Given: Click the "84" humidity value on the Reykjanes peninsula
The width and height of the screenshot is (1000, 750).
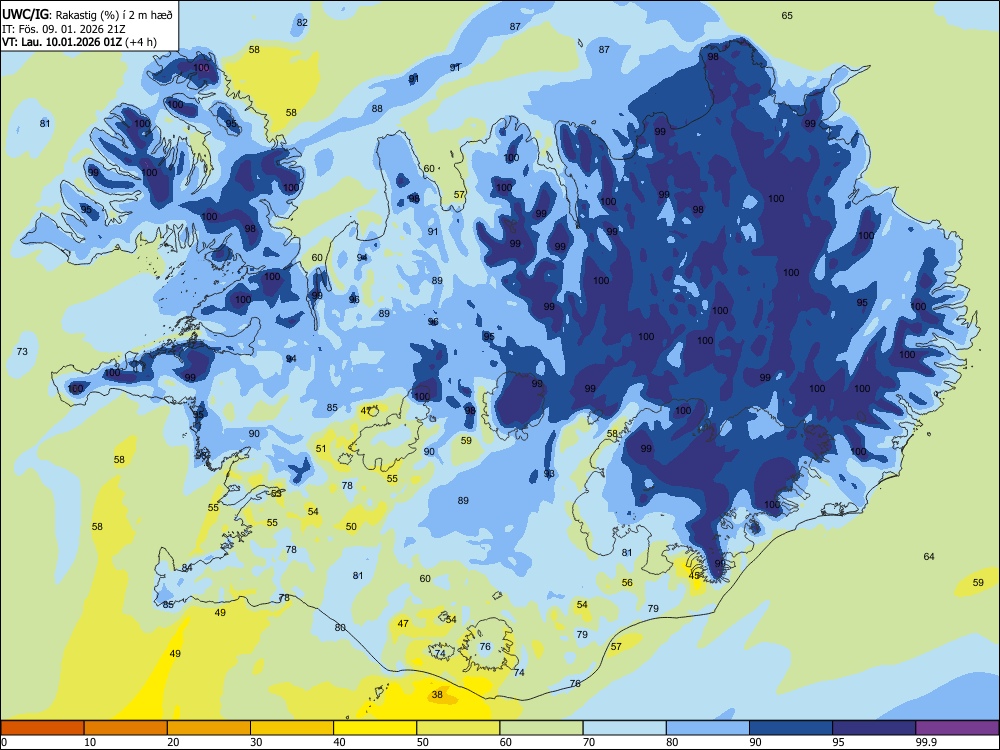Looking at the screenshot, I should pyautogui.click(x=187, y=568).
